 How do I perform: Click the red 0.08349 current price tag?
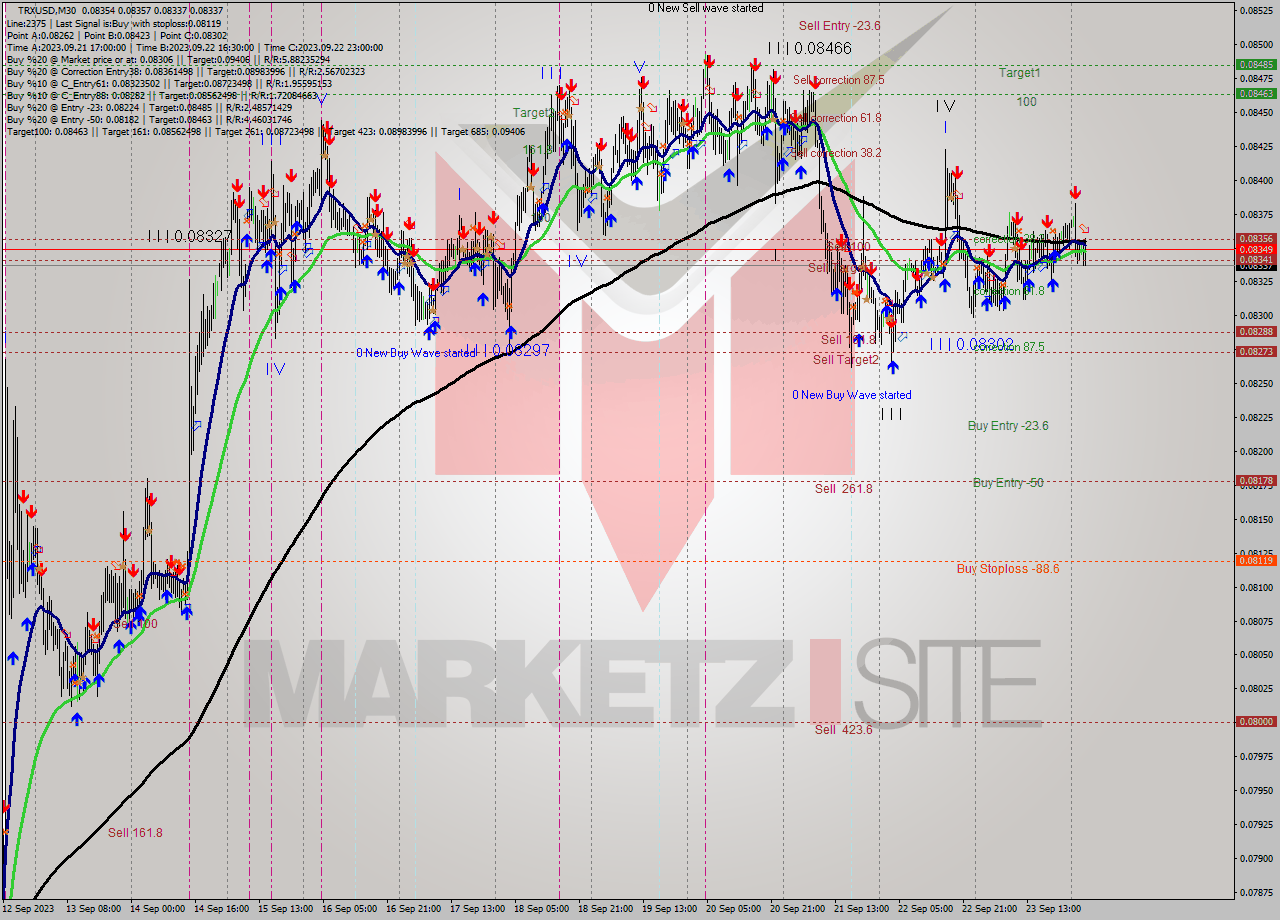point(1256,249)
